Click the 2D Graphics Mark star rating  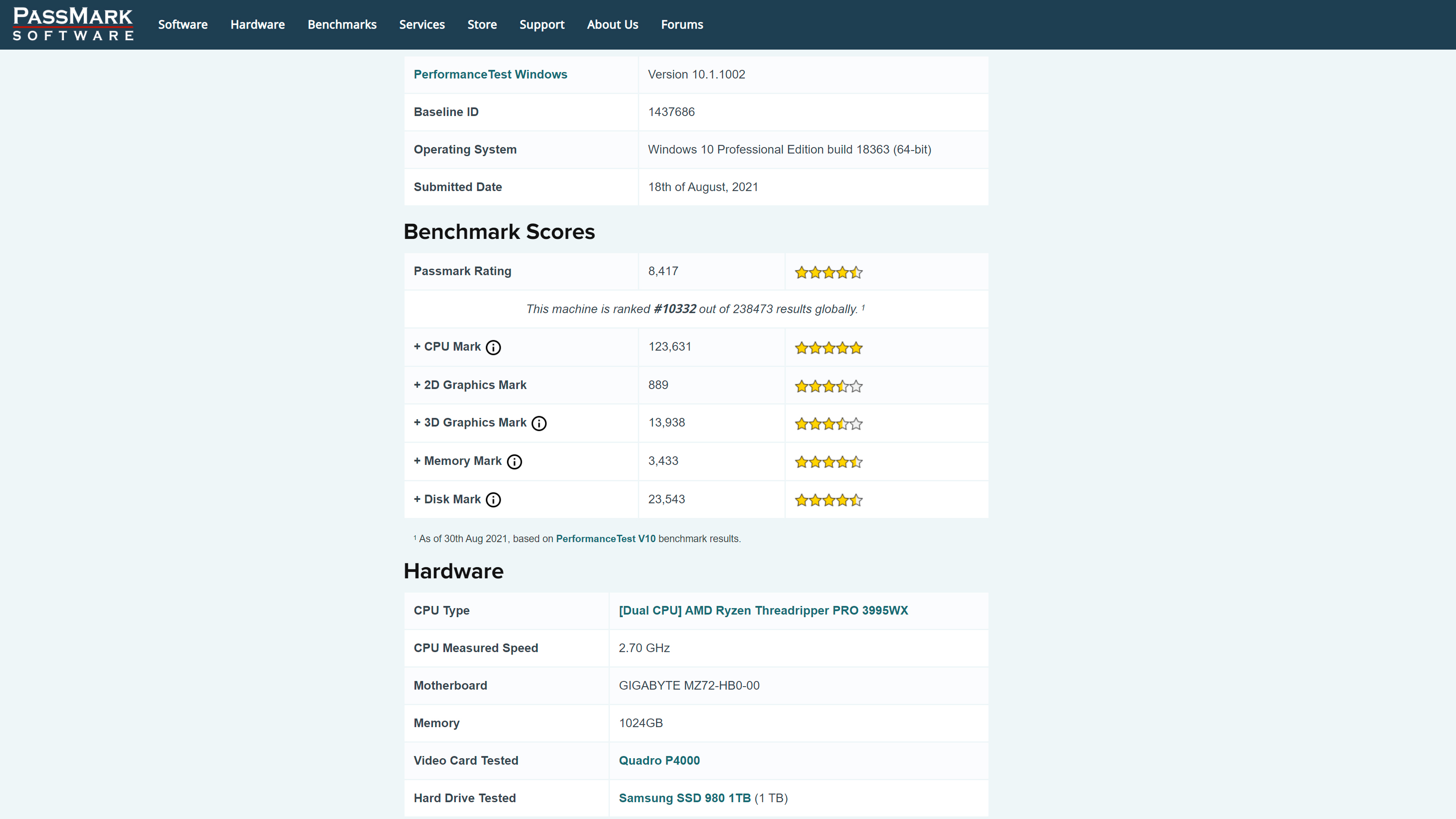828,386
